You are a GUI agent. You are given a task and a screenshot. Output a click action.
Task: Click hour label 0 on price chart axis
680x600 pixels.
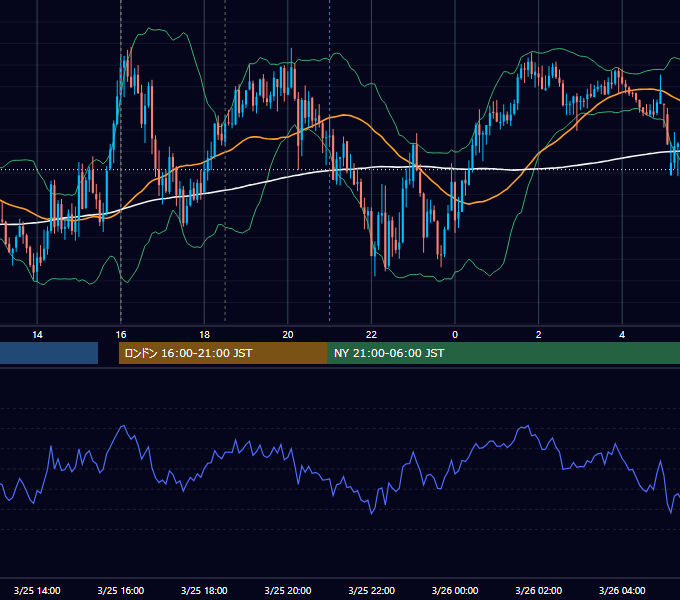(455, 335)
